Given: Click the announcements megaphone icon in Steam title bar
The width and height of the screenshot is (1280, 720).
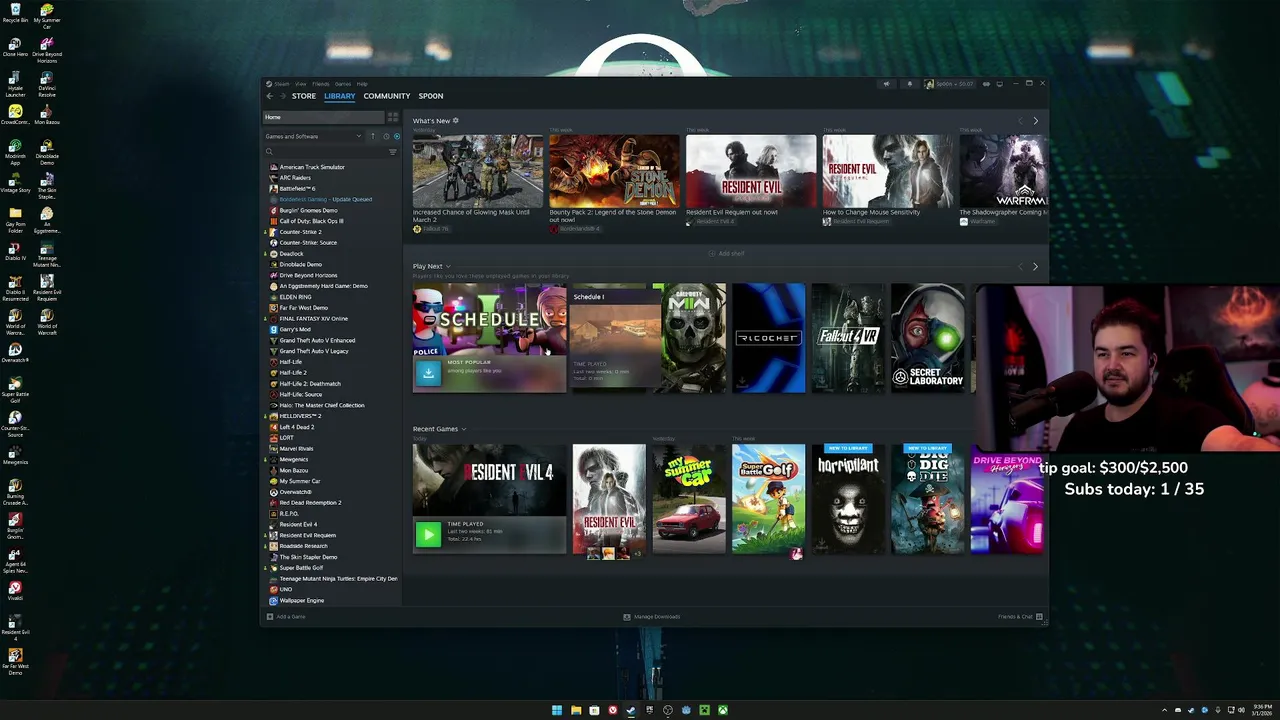Looking at the screenshot, I should coord(886,84).
